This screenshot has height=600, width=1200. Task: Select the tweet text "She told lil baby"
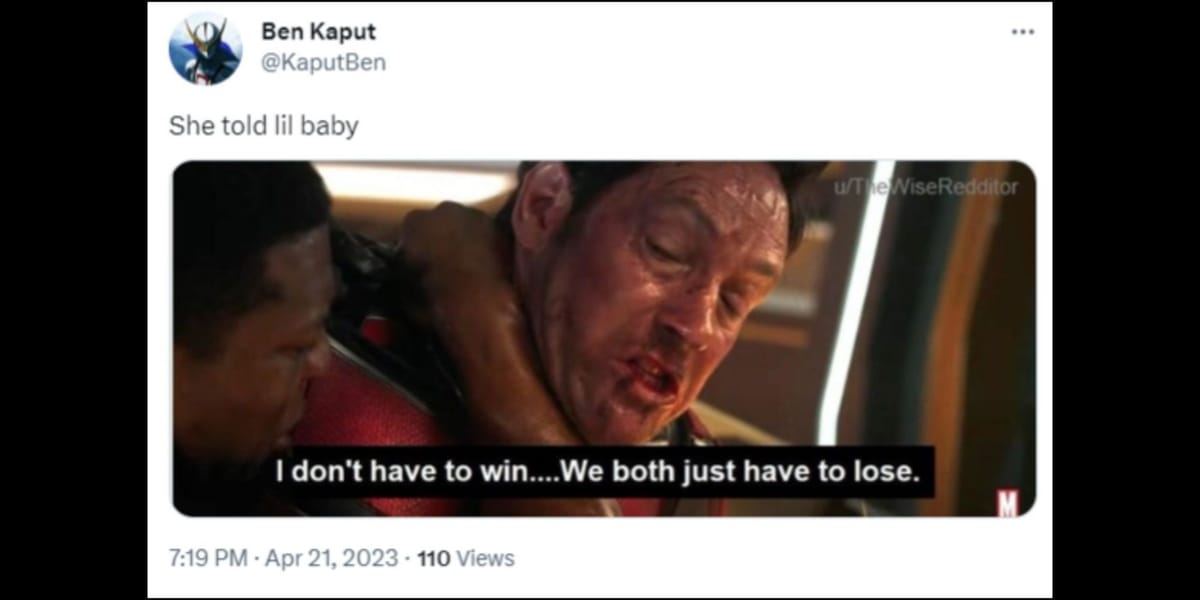263,126
